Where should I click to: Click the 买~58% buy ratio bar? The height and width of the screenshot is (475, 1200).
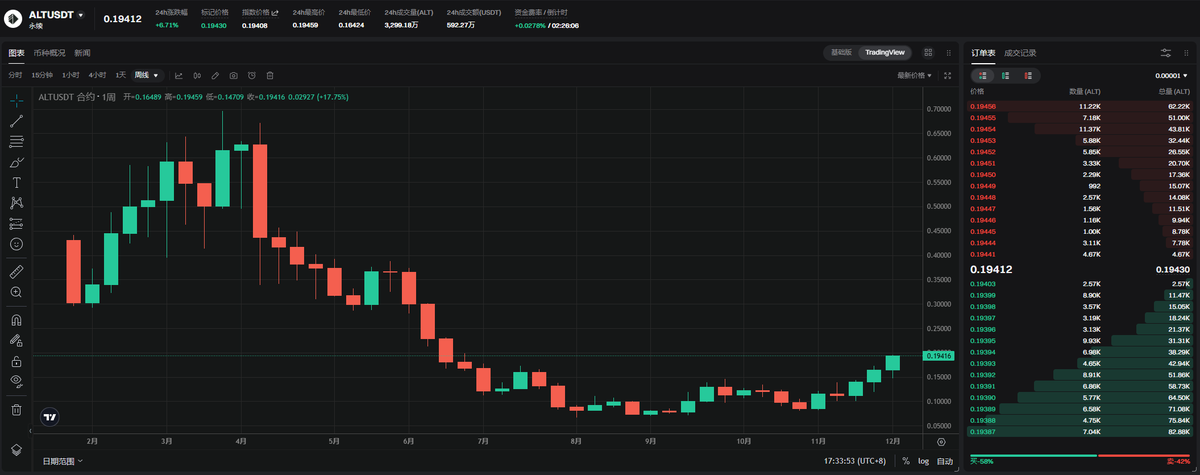click(1035, 458)
